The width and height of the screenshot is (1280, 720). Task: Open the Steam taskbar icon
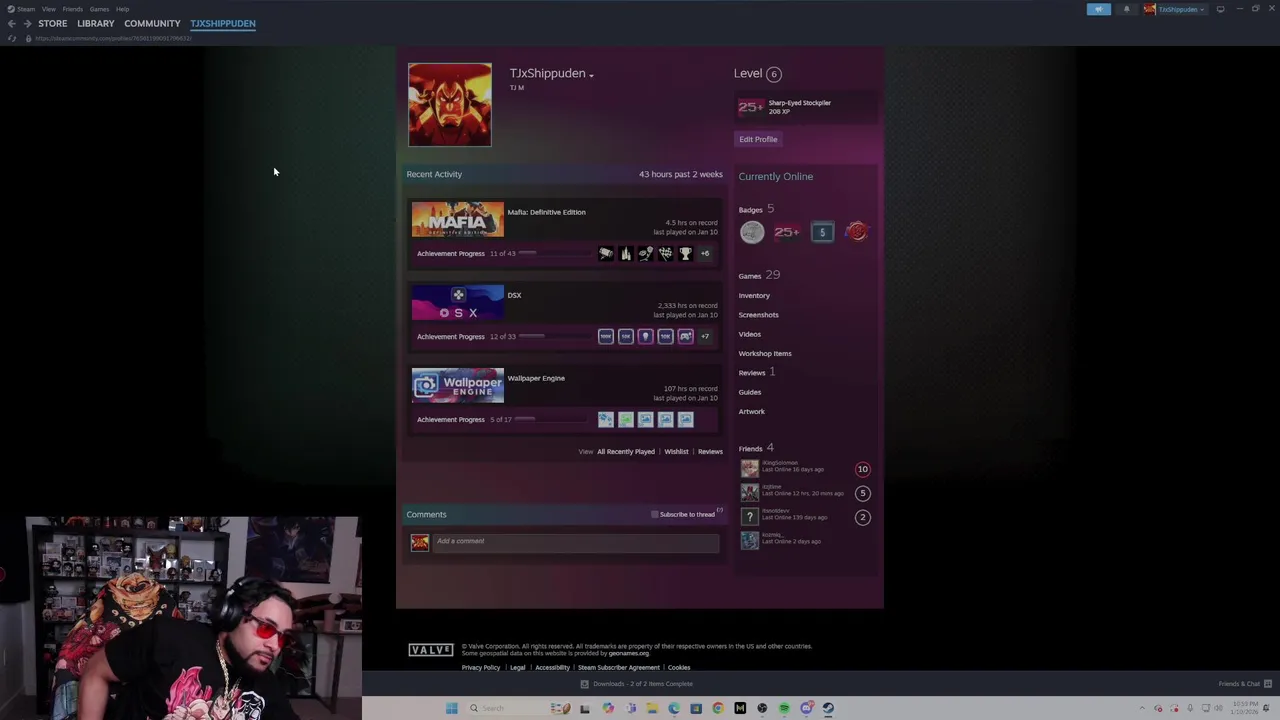pyautogui.click(x=828, y=708)
